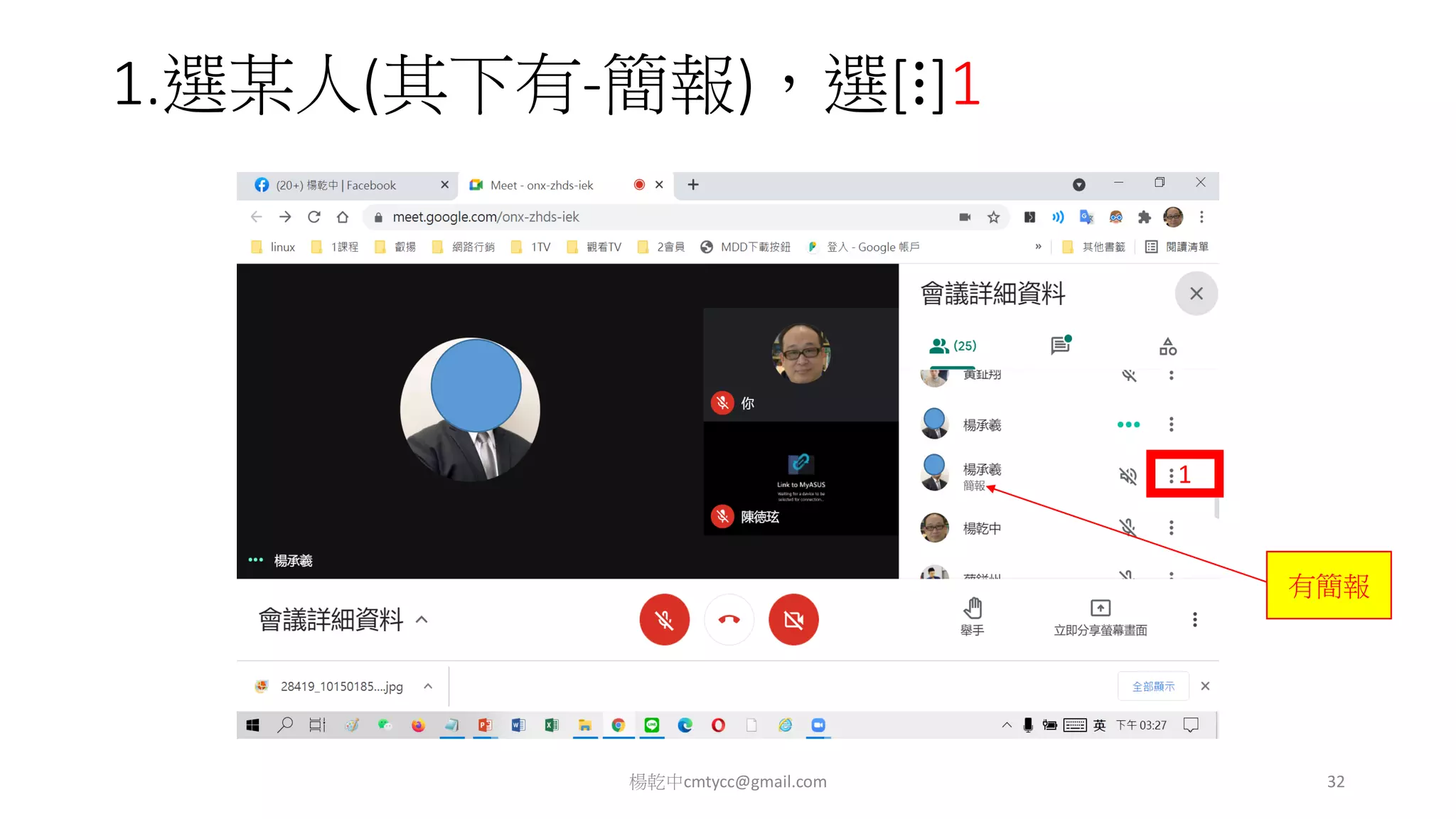Open the Google Translate extension icon

(1086, 218)
